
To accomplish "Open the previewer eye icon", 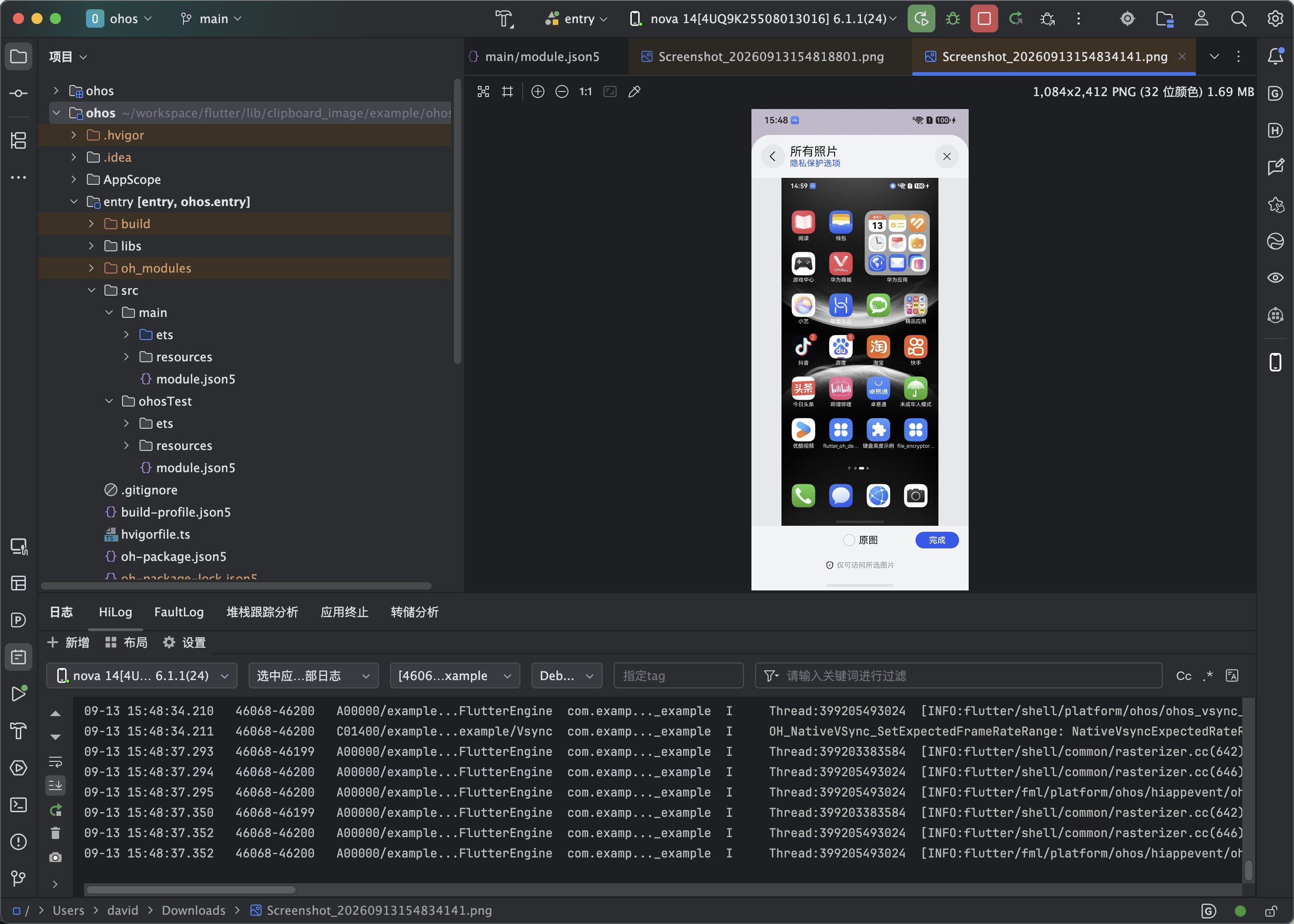I will [x=1275, y=278].
